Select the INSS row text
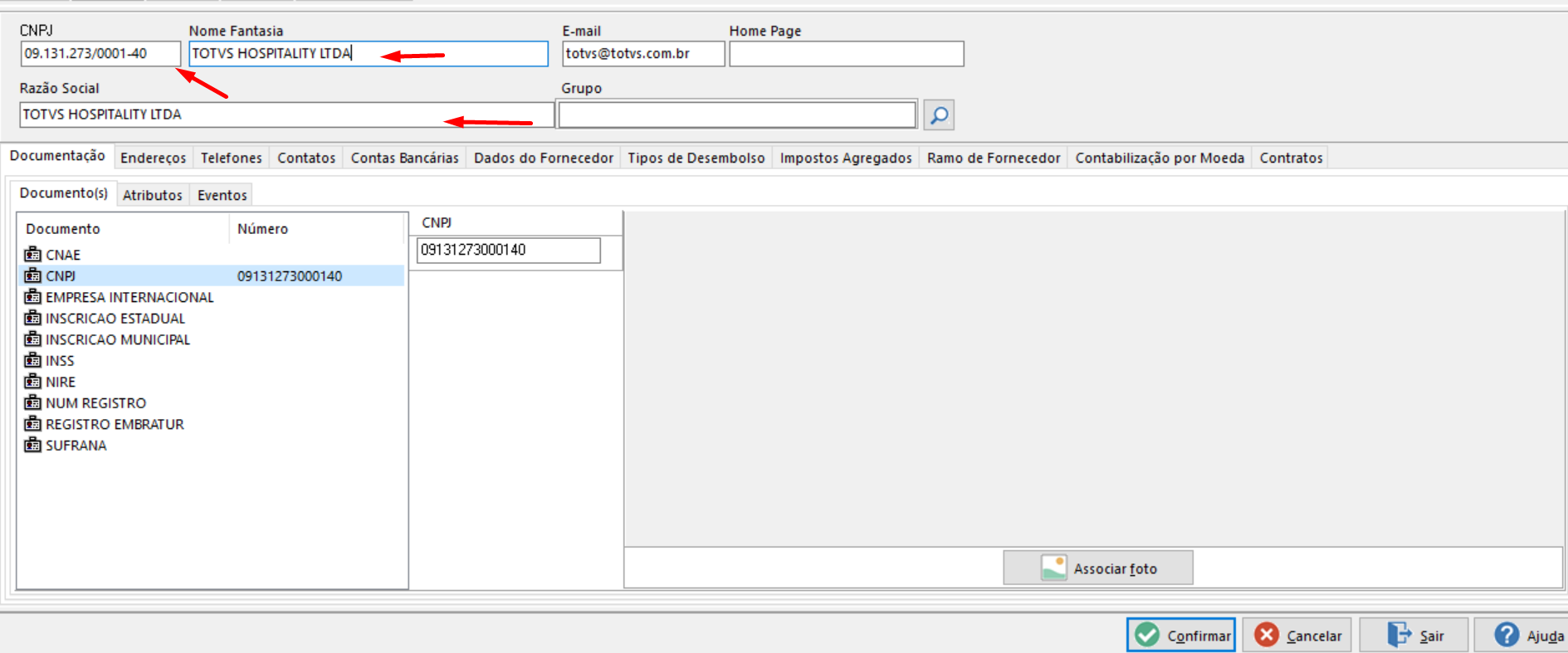 pyautogui.click(x=60, y=361)
